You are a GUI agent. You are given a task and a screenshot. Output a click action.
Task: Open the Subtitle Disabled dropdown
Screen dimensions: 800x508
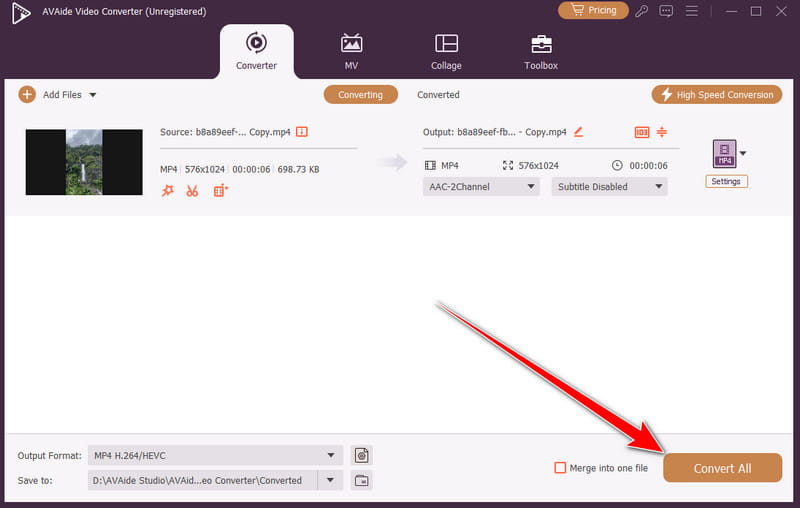pos(609,187)
